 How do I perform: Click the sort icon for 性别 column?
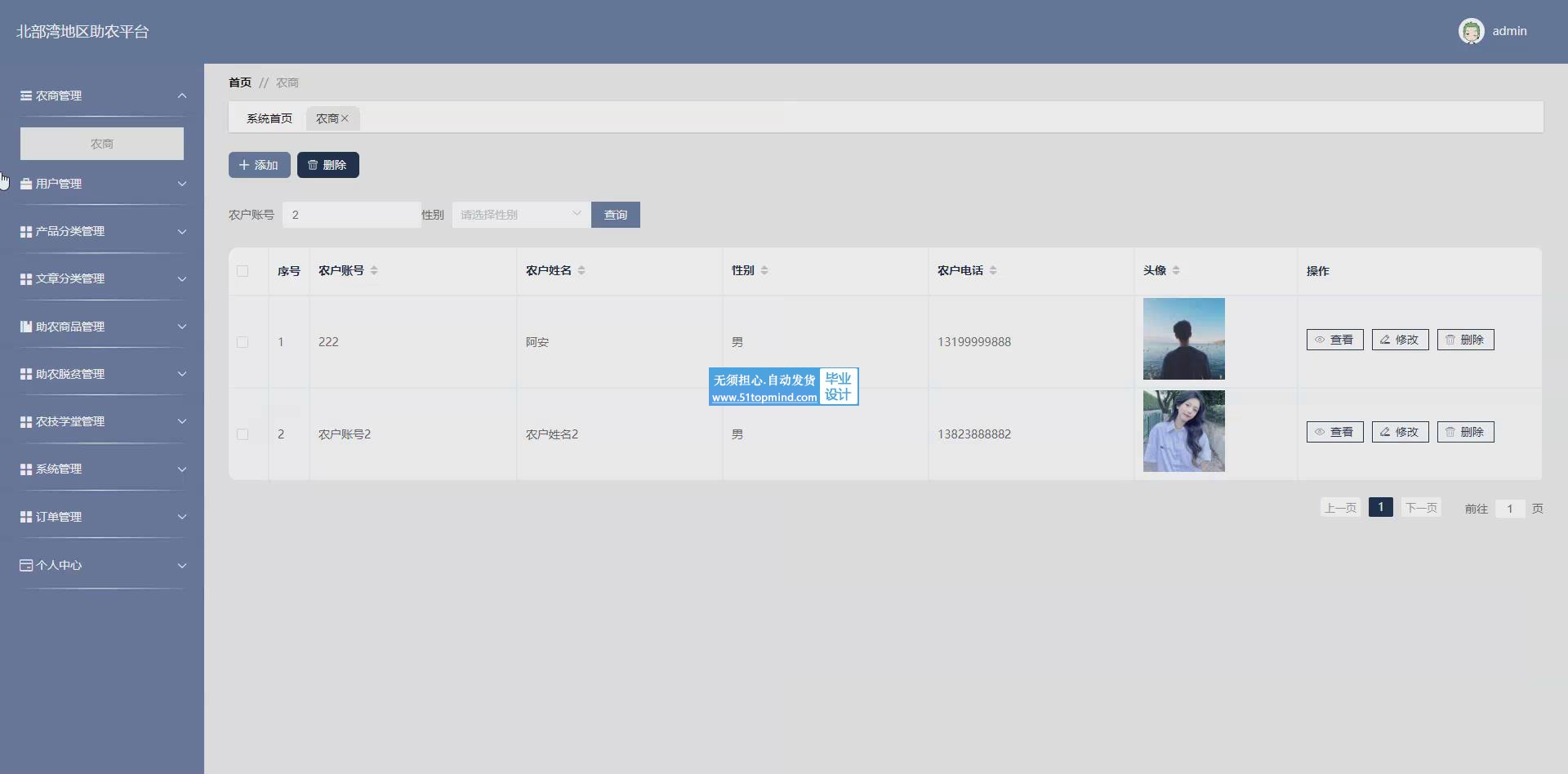click(x=764, y=270)
